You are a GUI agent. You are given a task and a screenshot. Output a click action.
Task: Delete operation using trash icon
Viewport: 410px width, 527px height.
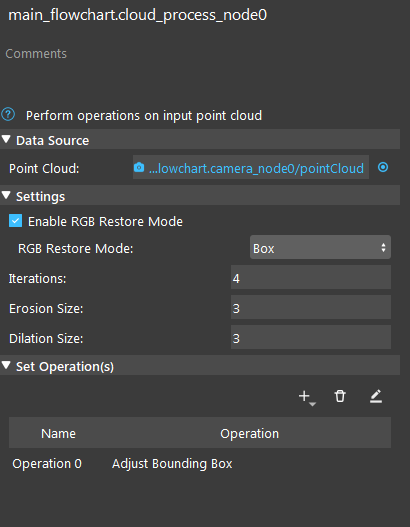point(340,396)
